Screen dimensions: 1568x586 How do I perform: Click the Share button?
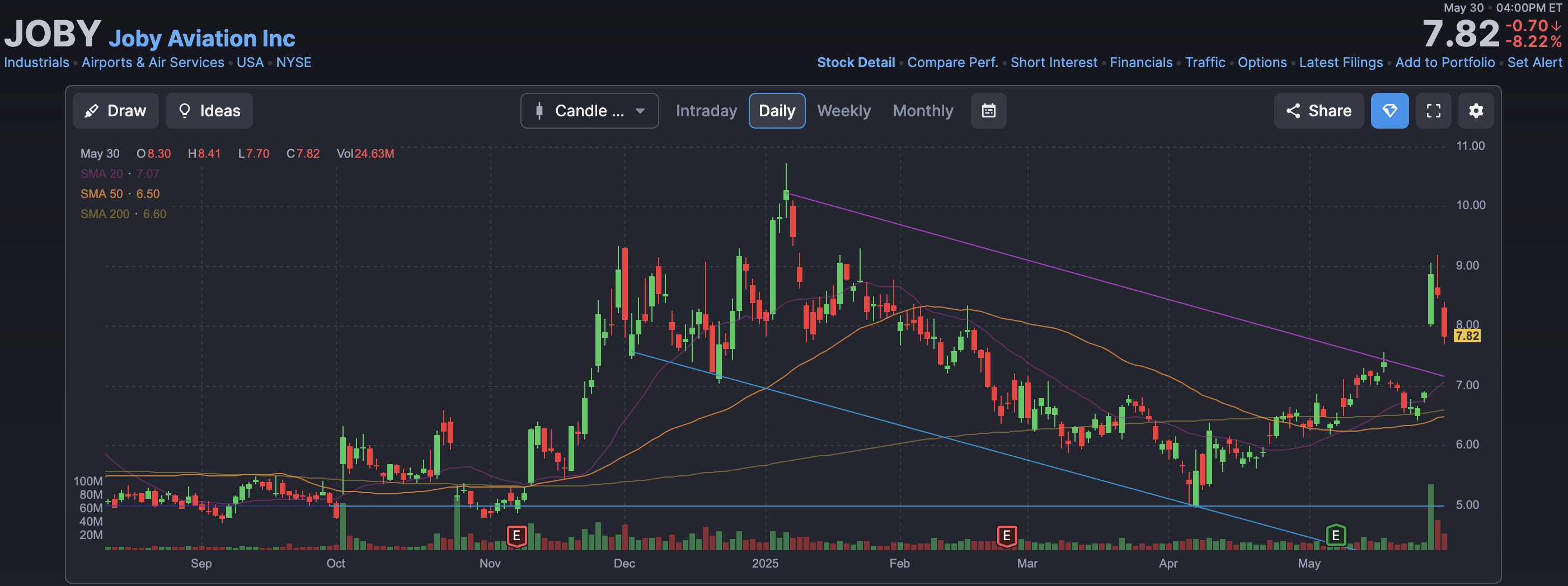[1318, 111]
